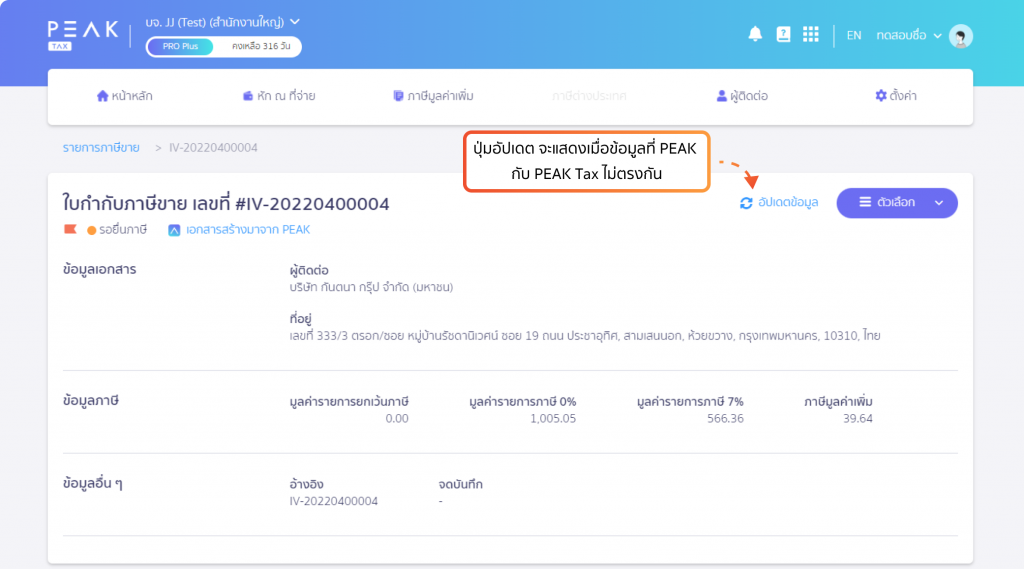Go to หน้าหลัก tab
Screen dimensions: 1024x569
[125, 96]
